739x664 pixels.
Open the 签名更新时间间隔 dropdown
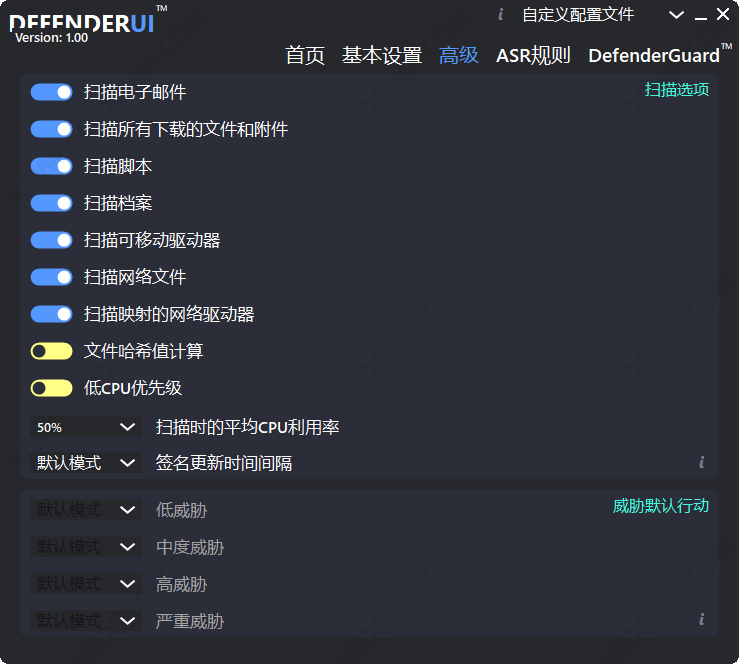coord(86,463)
